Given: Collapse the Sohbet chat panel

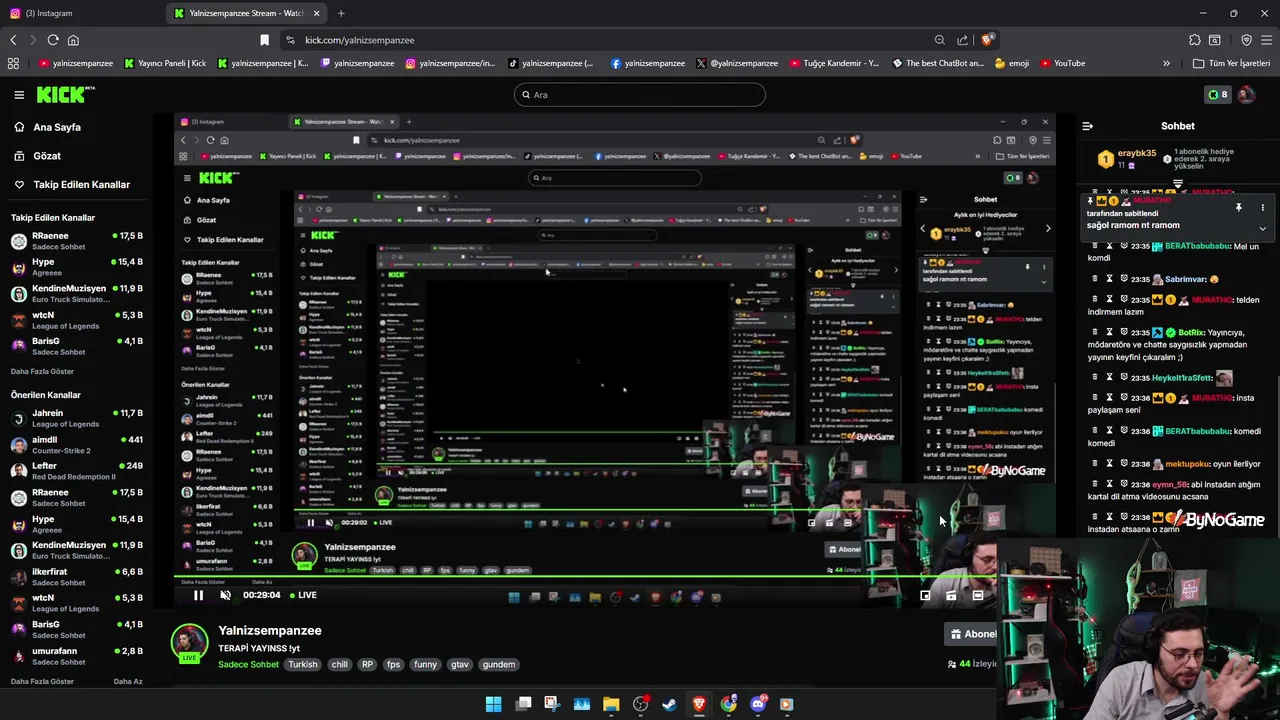Looking at the screenshot, I should coord(1088,126).
